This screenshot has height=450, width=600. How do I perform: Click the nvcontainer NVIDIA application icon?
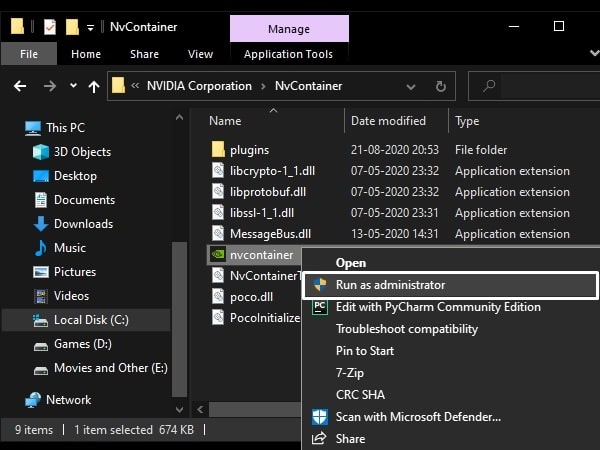coord(218,254)
